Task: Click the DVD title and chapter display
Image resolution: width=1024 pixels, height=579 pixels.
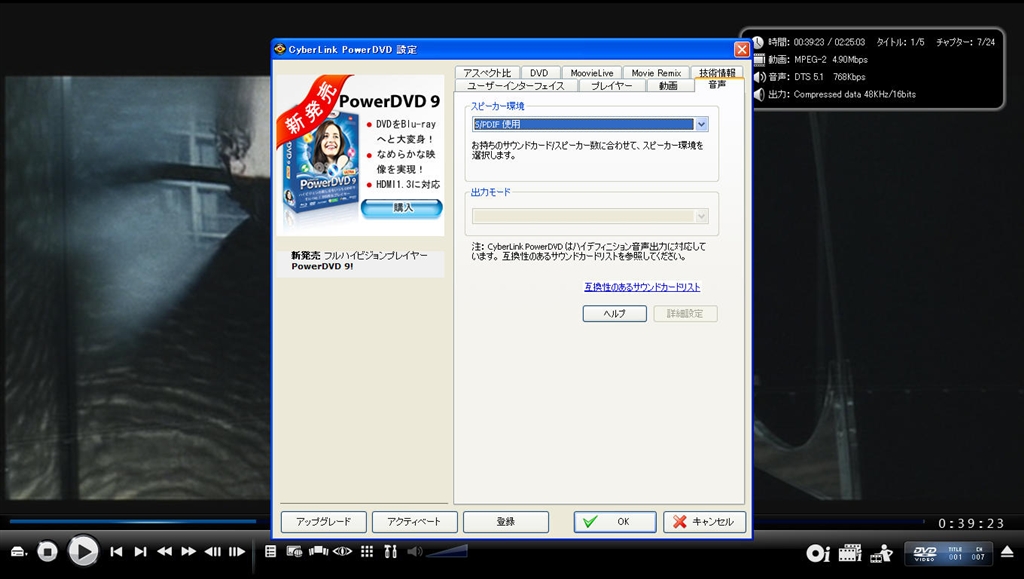Action: pos(948,554)
